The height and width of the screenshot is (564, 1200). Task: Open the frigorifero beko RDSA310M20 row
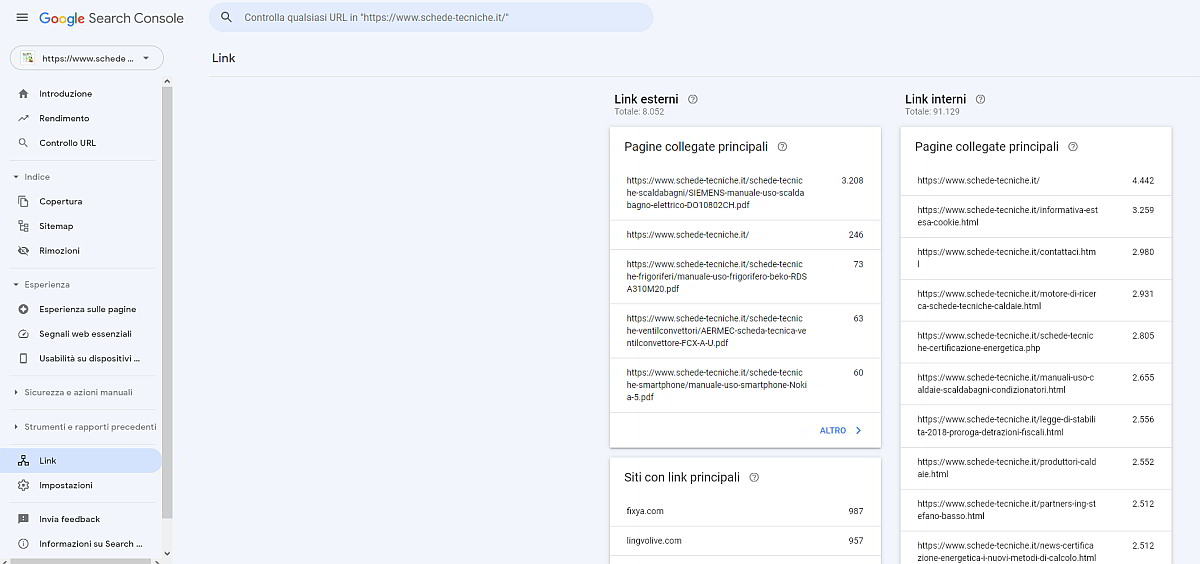745,277
